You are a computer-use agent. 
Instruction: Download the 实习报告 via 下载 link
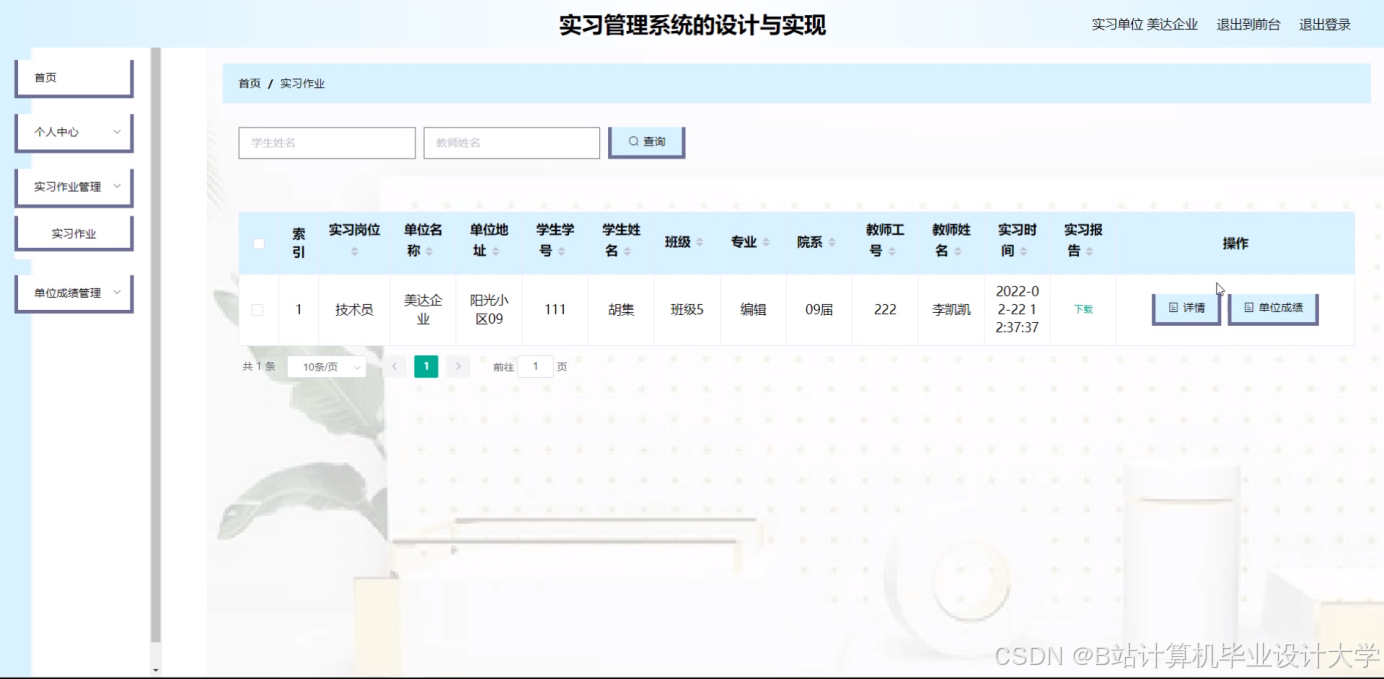1083,310
